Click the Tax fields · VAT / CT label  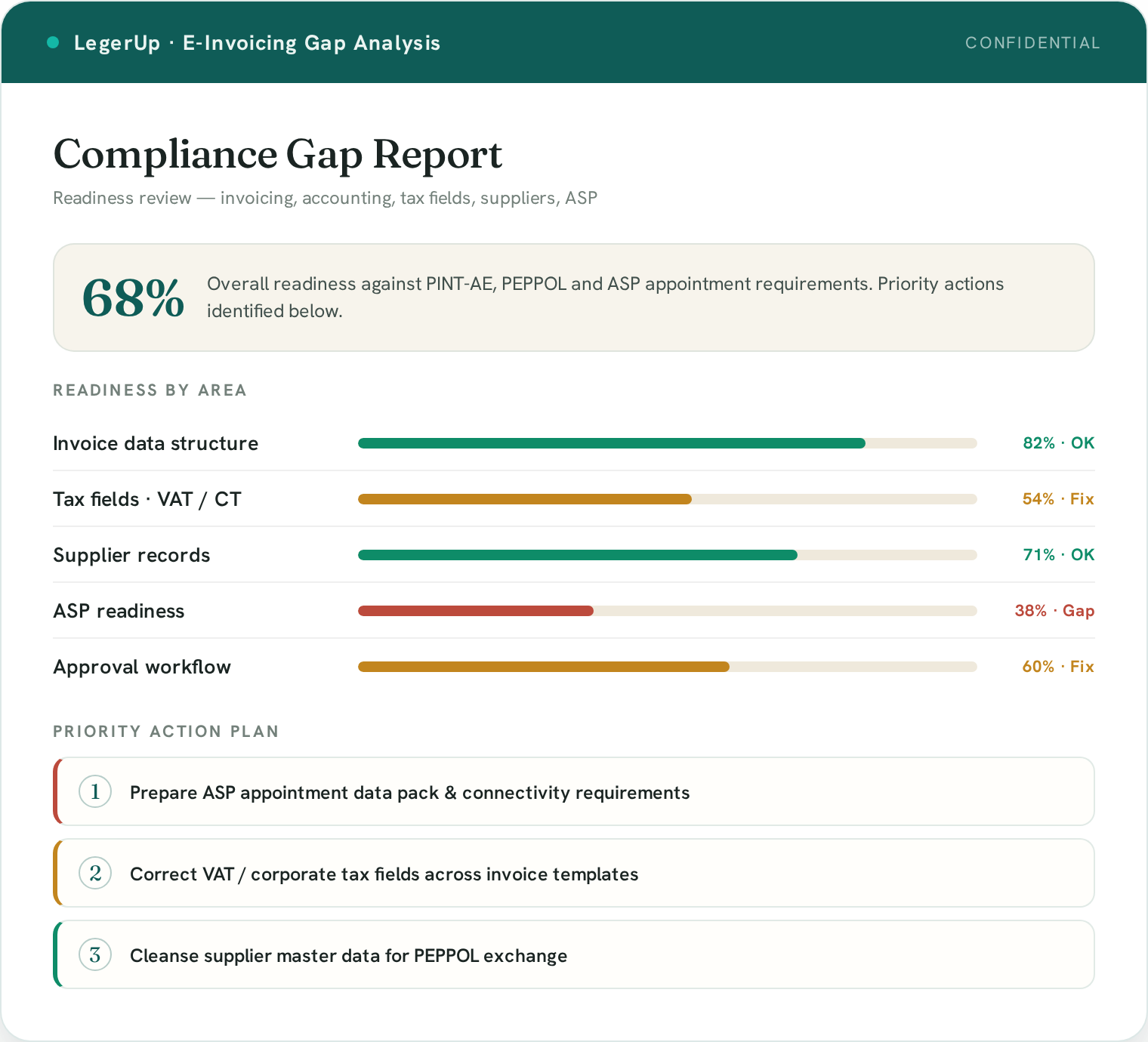pos(147,499)
